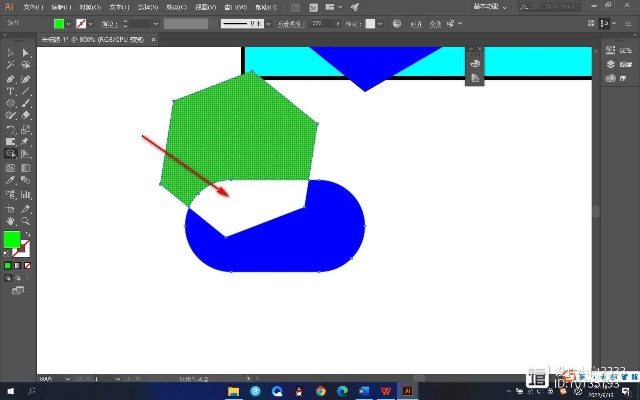
Task: Select the Lasso tool
Action: click(x=25, y=65)
